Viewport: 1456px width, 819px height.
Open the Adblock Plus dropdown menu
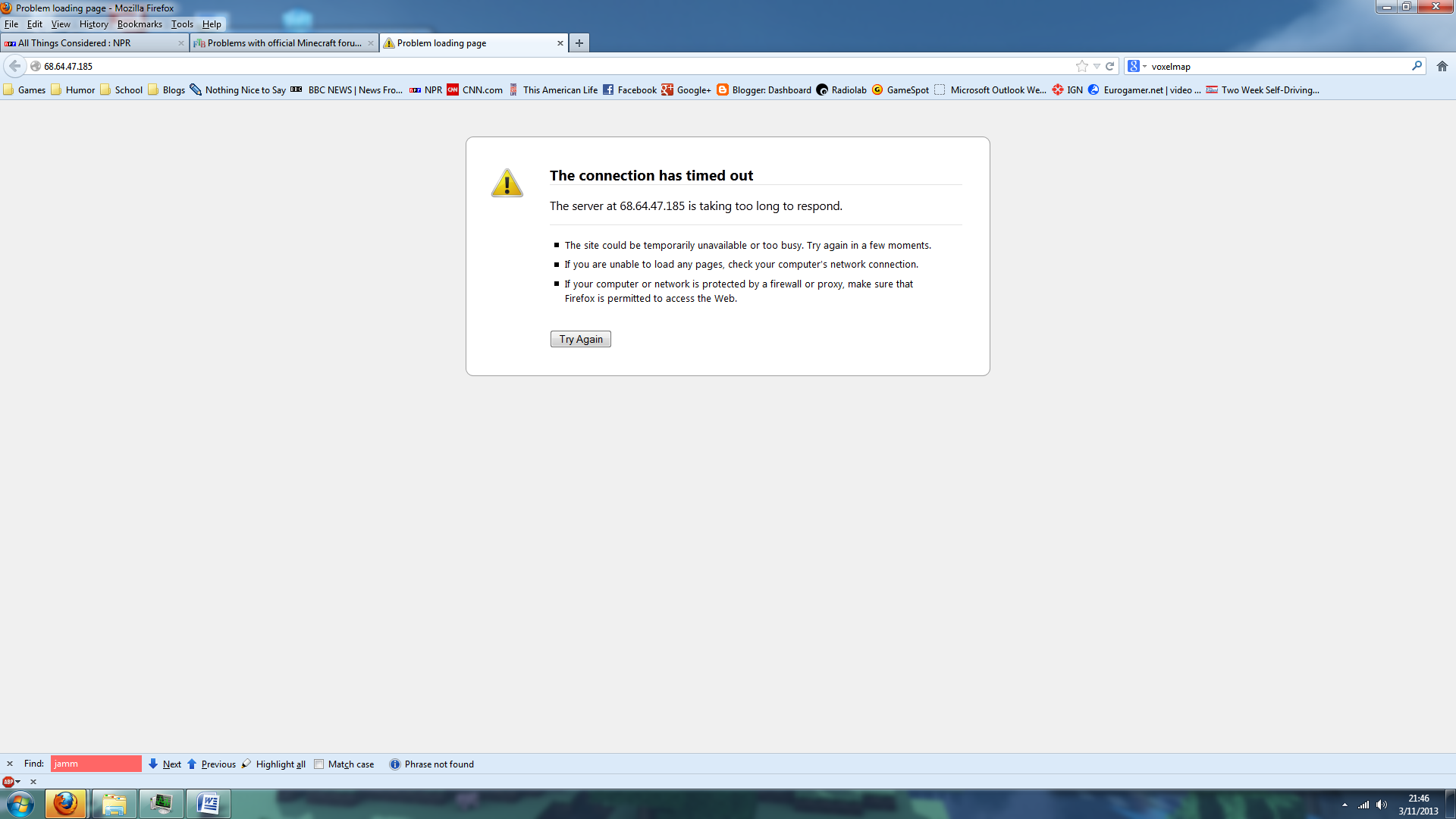(x=11, y=781)
